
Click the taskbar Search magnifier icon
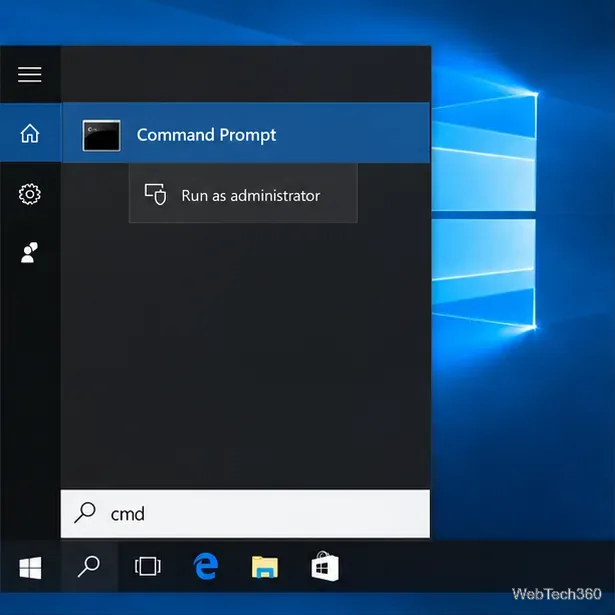tap(89, 566)
